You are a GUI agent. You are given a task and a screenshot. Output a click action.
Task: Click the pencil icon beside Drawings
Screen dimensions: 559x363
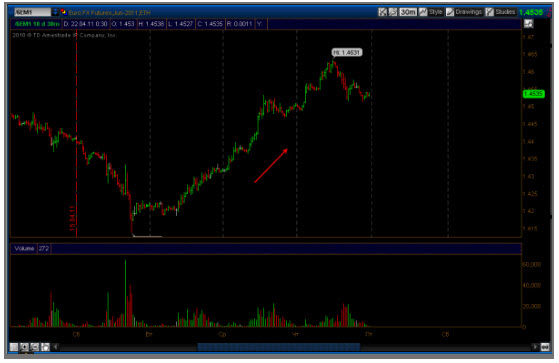450,12
